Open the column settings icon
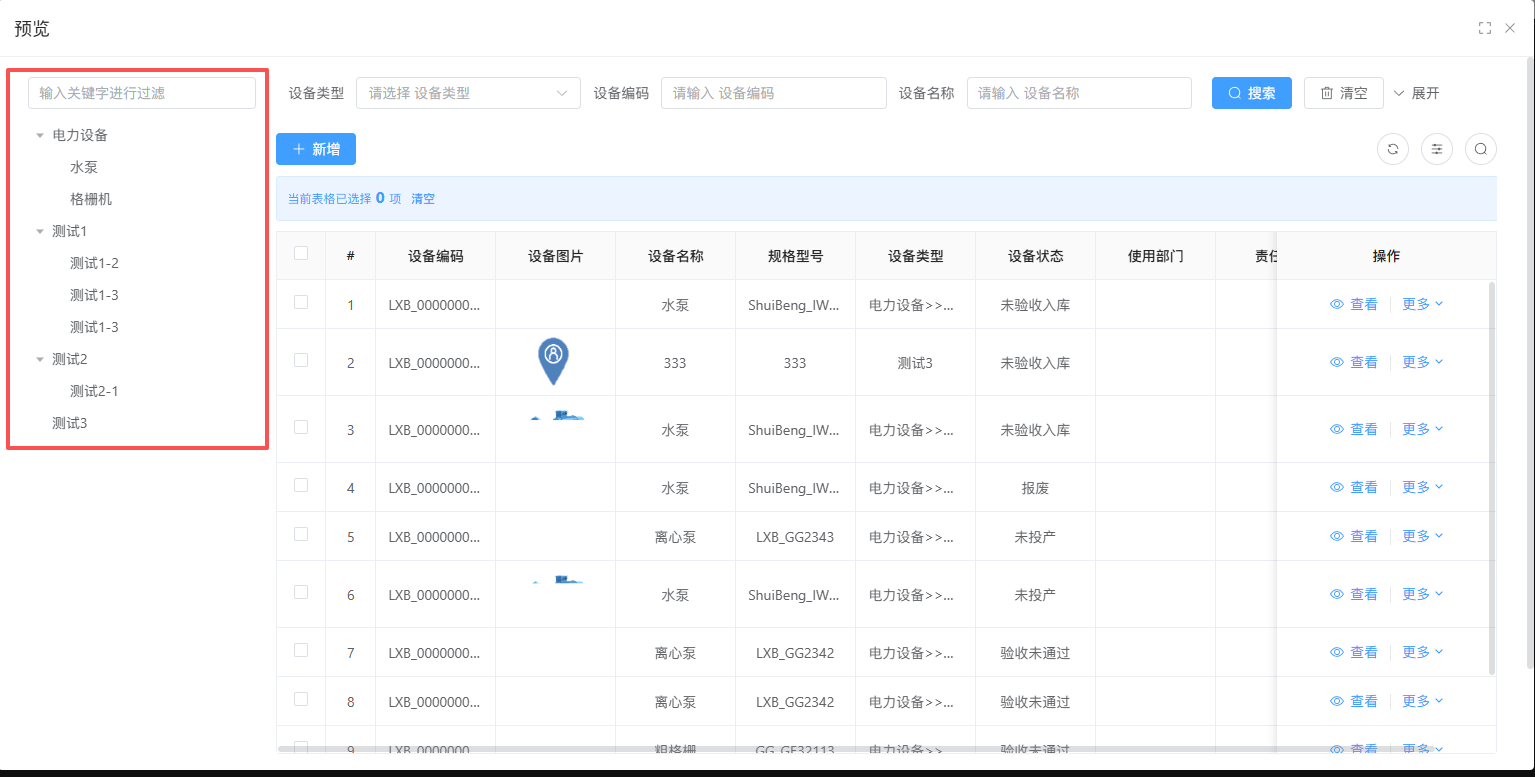The image size is (1535, 777). pos(1437,149)
